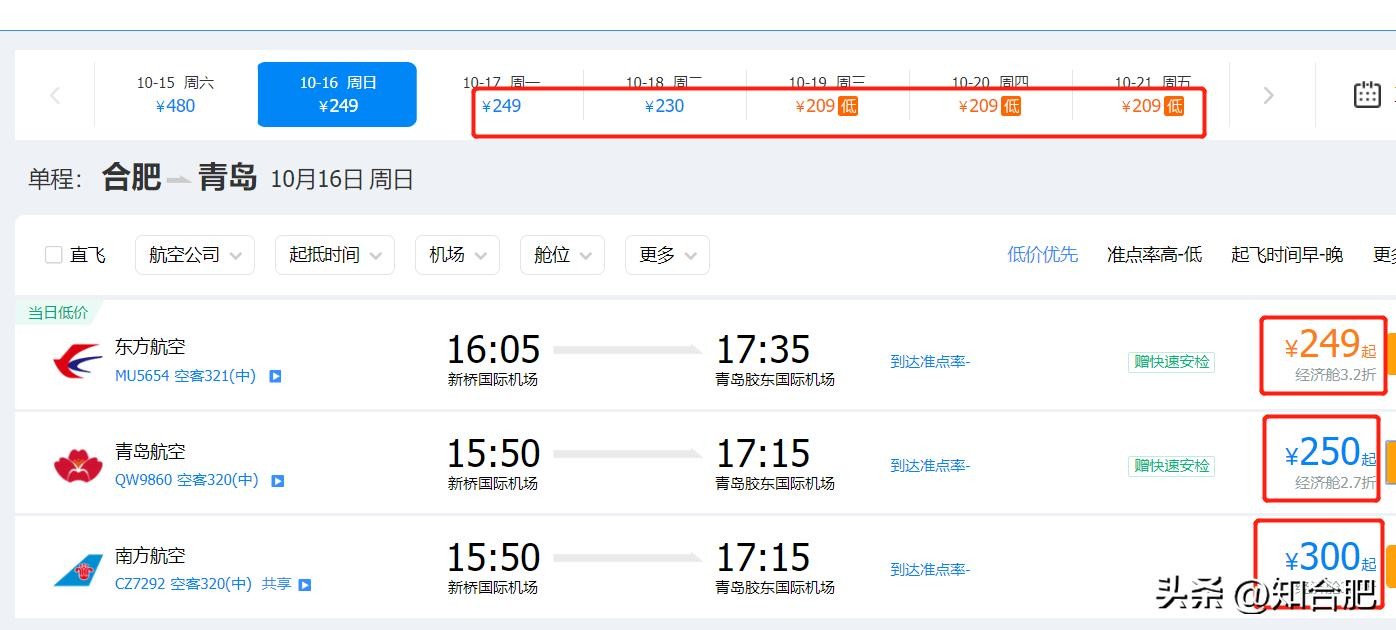The image size is (1396, 630).
Task: Open the 机场 airport filter dropdown
Action: [457, 255]
